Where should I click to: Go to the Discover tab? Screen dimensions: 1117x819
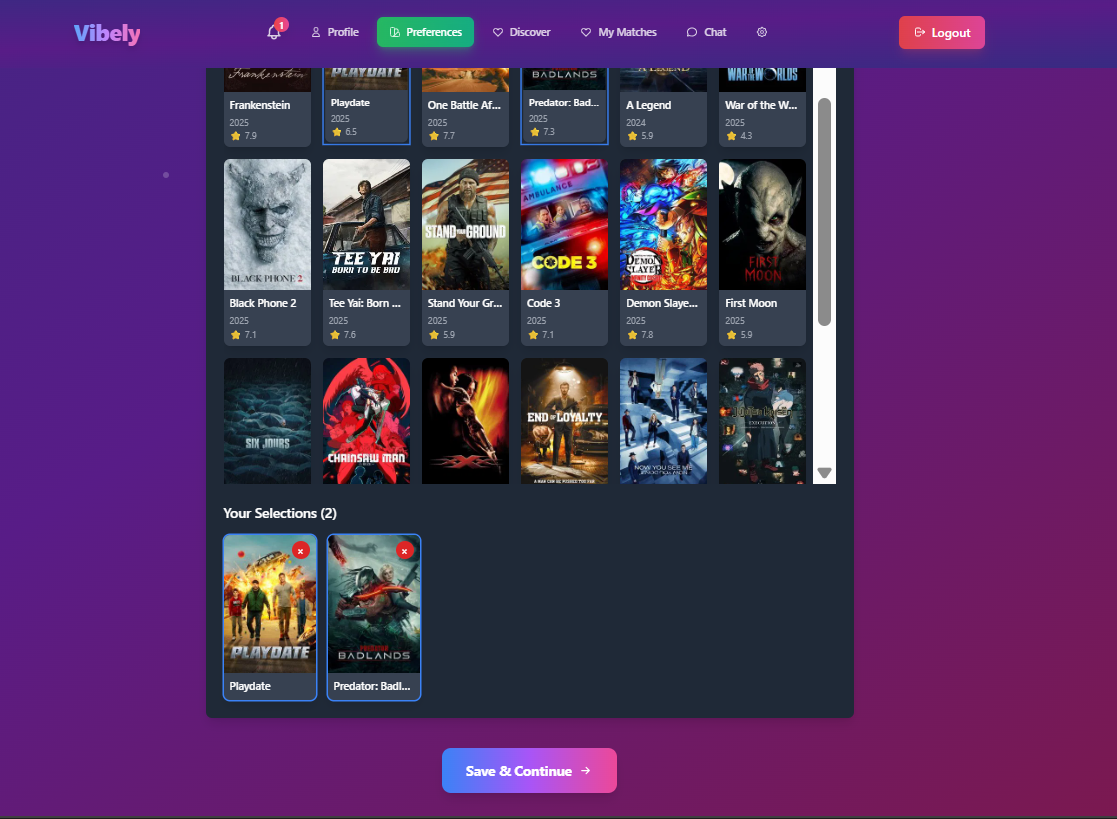tap(521, 32)
